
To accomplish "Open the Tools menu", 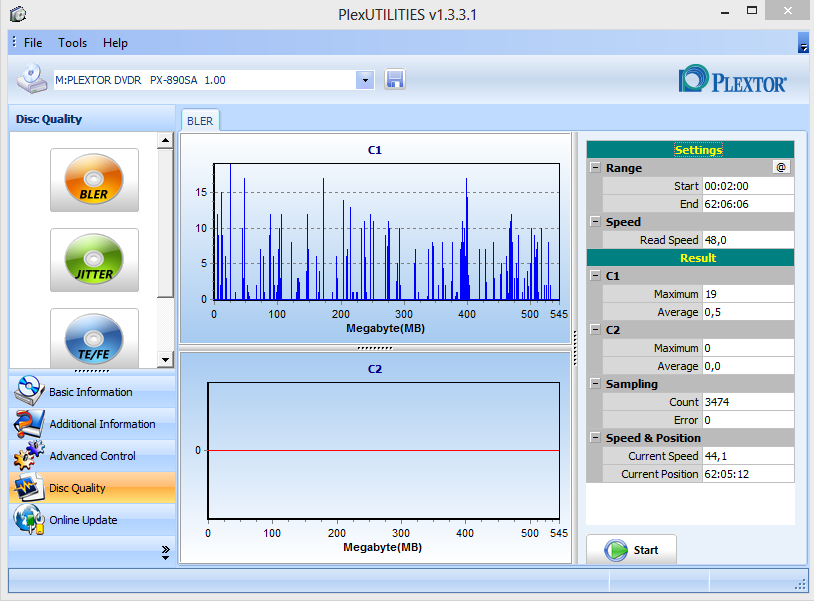I will click(x=72, y=43).
